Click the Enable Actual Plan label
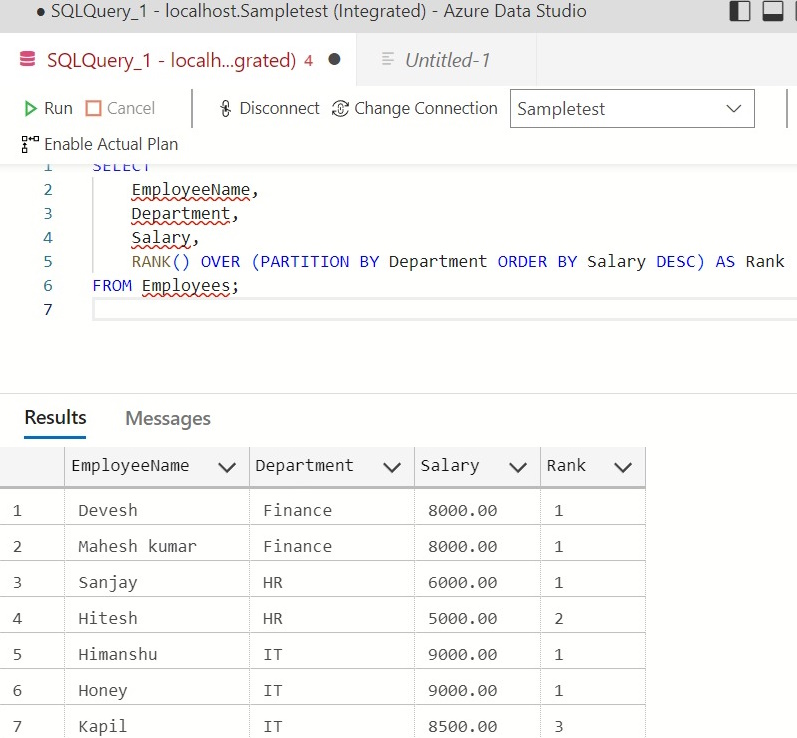 (x=111, y=144)
